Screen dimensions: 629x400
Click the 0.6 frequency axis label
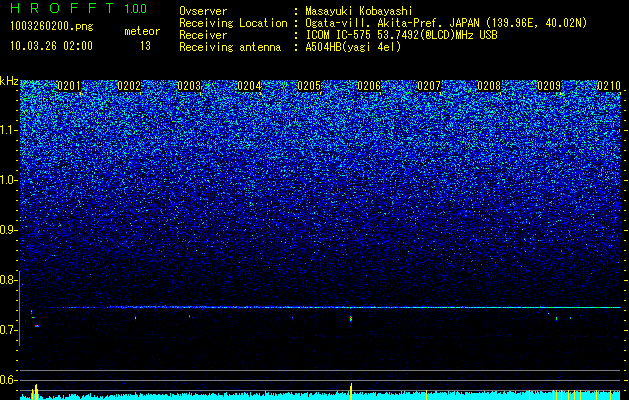(8, 380)
